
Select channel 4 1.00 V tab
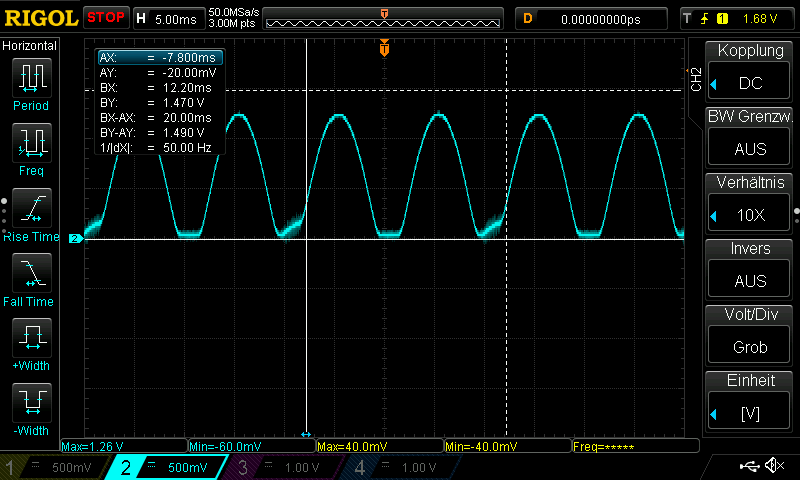tap(401, 467)
